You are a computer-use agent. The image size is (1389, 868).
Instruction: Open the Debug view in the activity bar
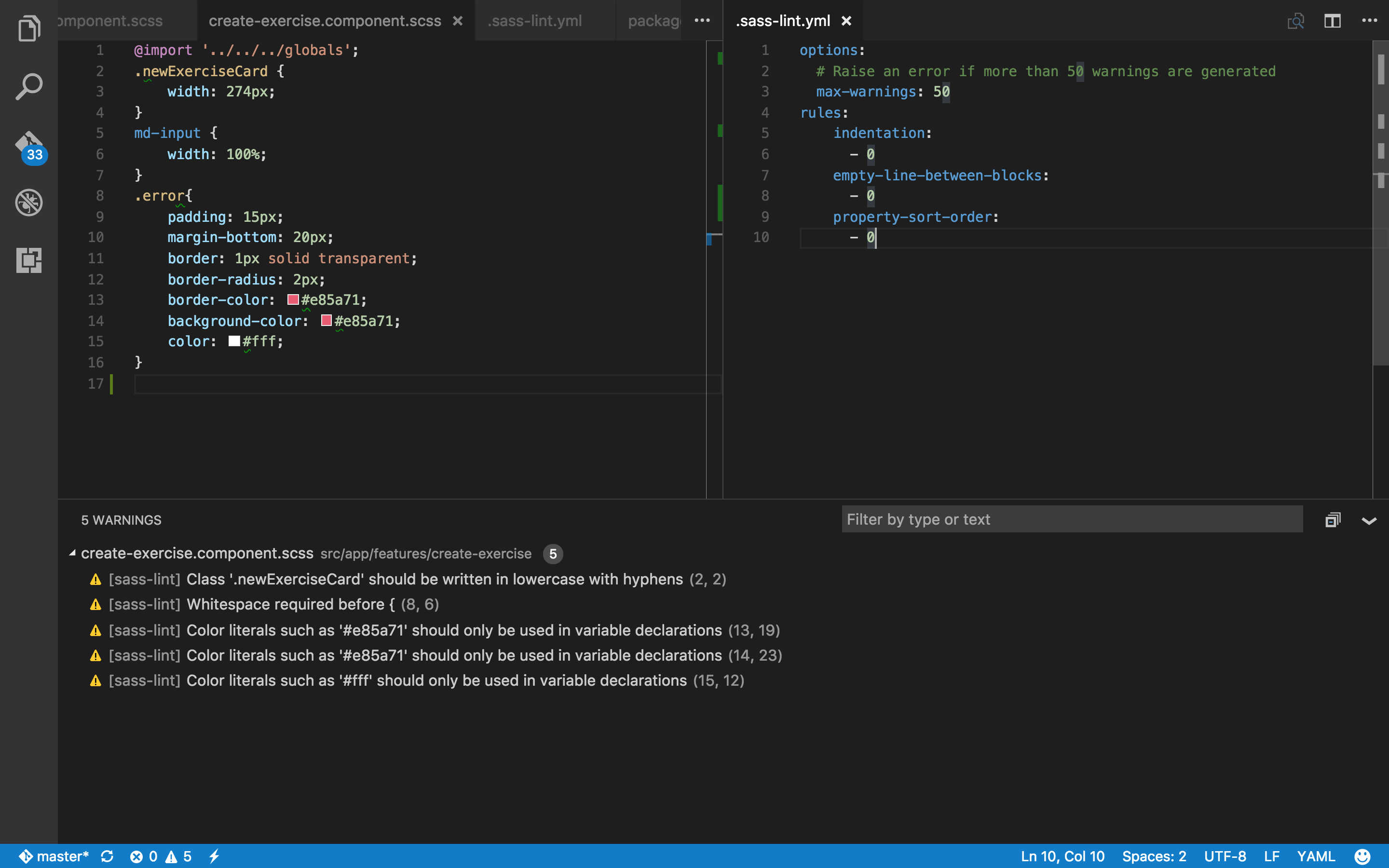tap(29, 203)
